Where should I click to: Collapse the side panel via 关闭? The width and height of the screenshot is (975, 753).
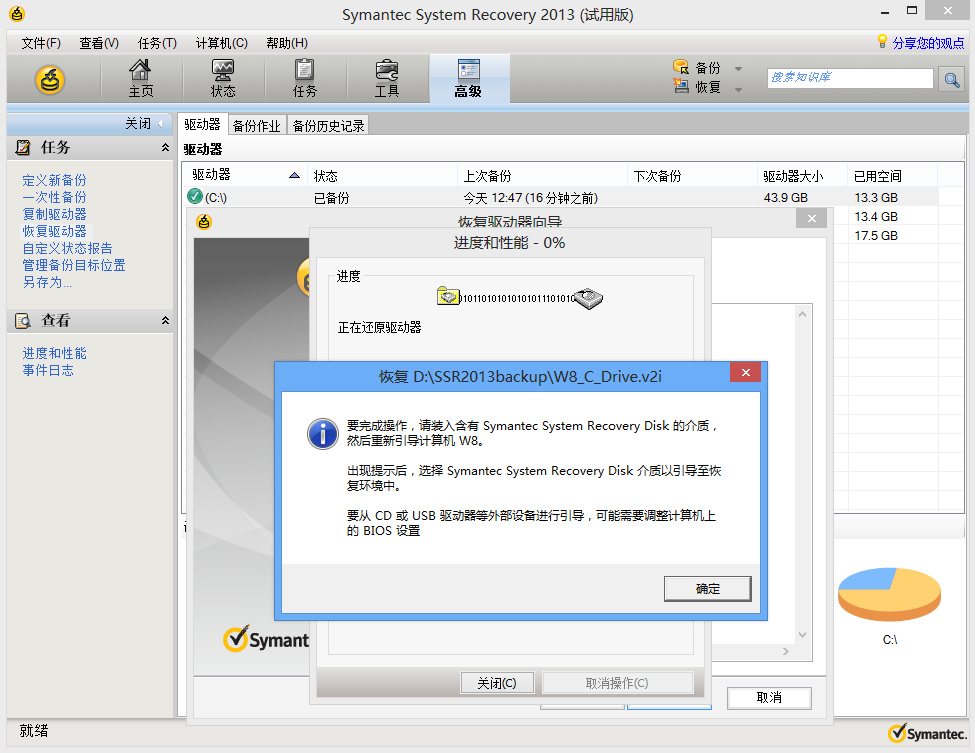[x=143, y=124]
